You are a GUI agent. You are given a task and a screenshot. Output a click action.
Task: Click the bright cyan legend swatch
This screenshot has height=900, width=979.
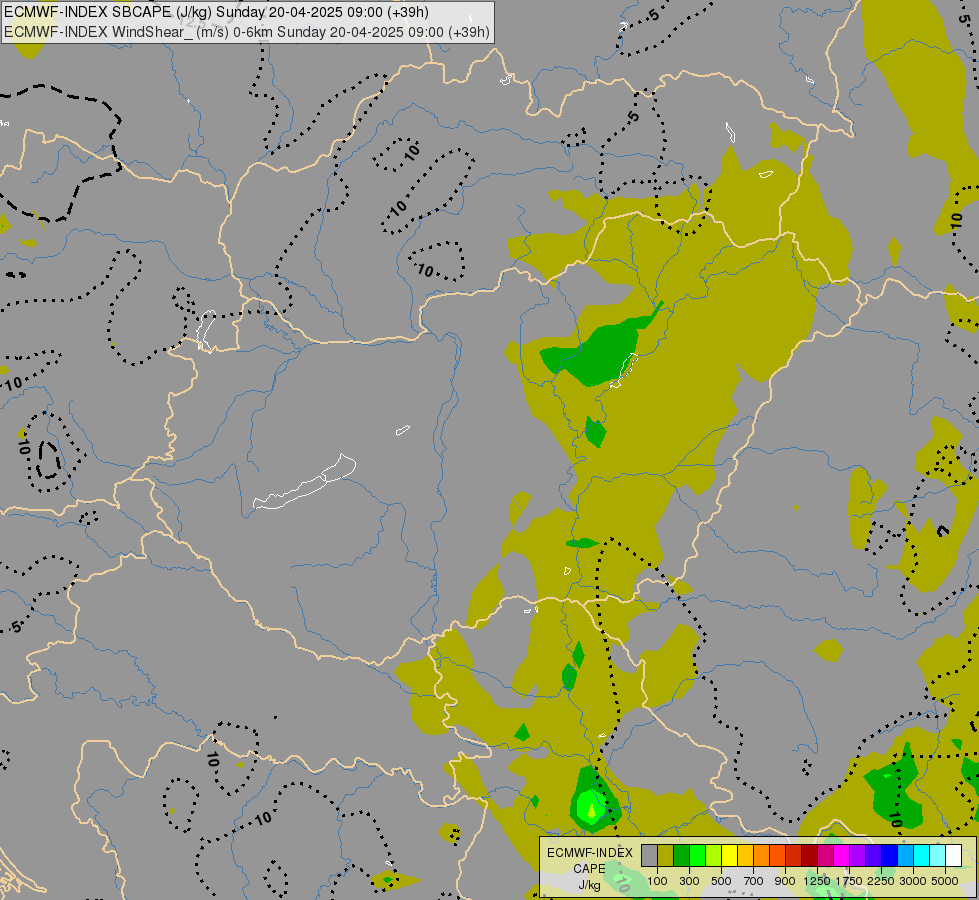click(922, 855)
